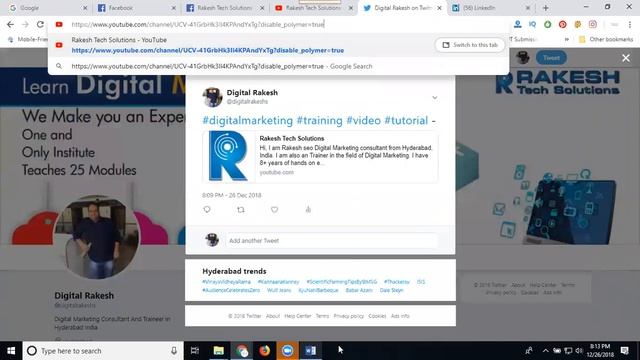
Task: Click the browser forward arrow
Action: [x=25, y=24]
